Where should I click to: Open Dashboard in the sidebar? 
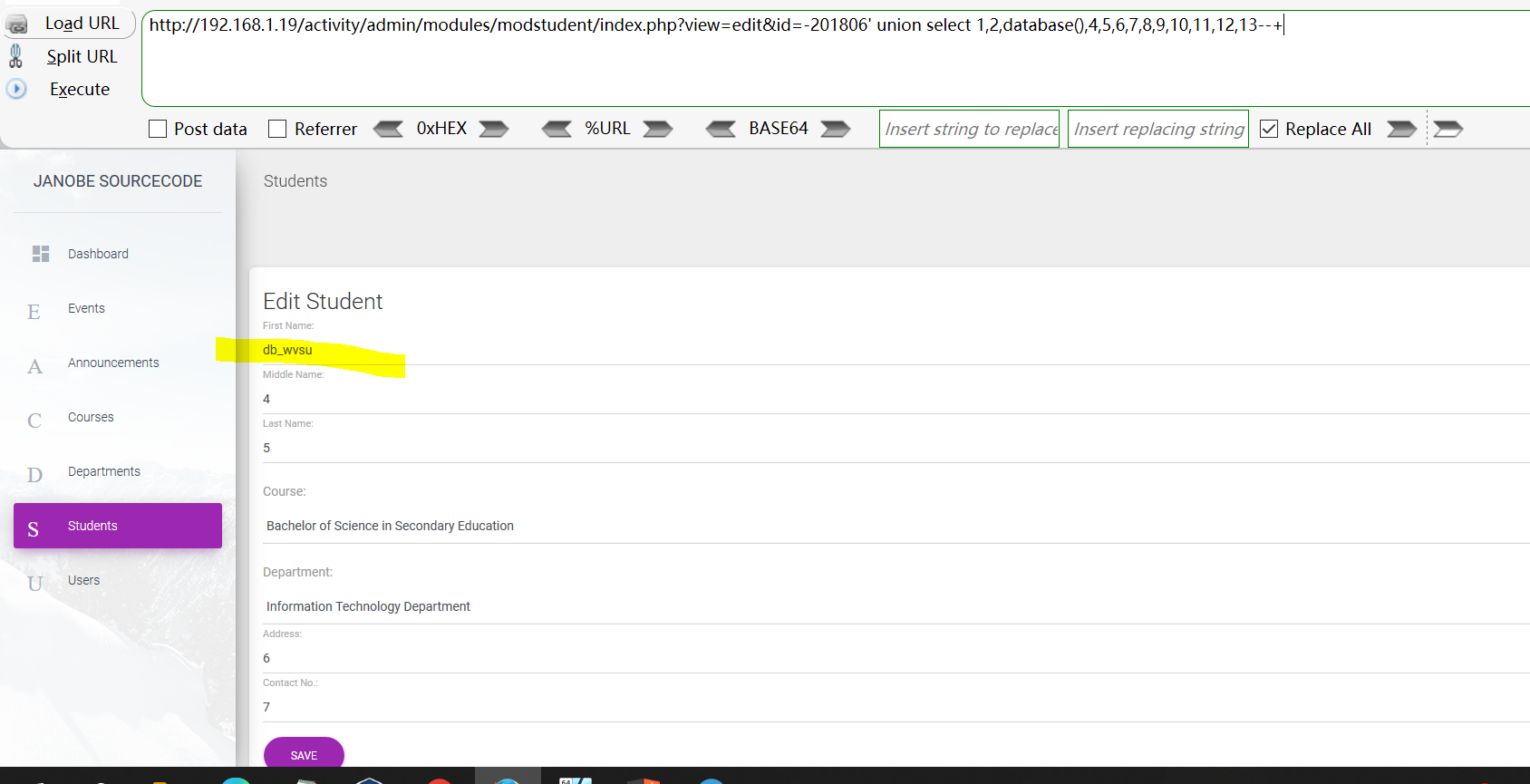point(98,254)
